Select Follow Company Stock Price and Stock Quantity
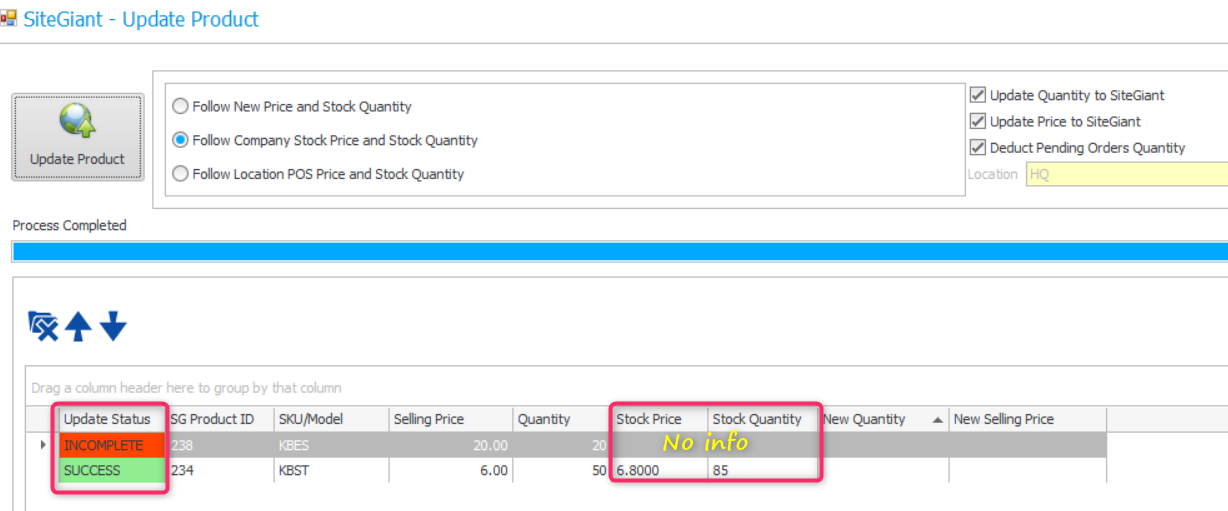1228x511 pixels. point(325,140)
